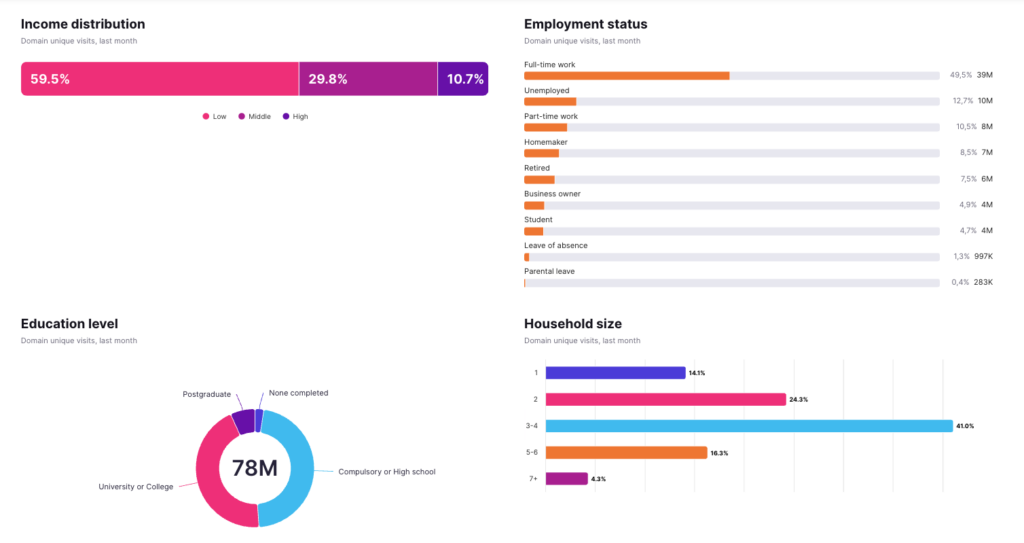Viewport: 1024px width, 543px height.
Task: Select the 59.5% low income bar segment
Action: [x=160, y=79]
